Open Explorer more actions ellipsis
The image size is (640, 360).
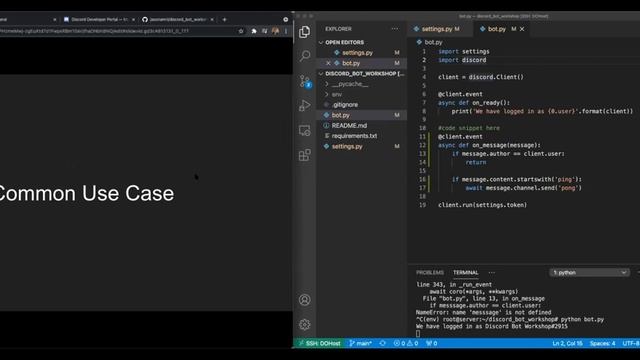click(x=395, y=29)
